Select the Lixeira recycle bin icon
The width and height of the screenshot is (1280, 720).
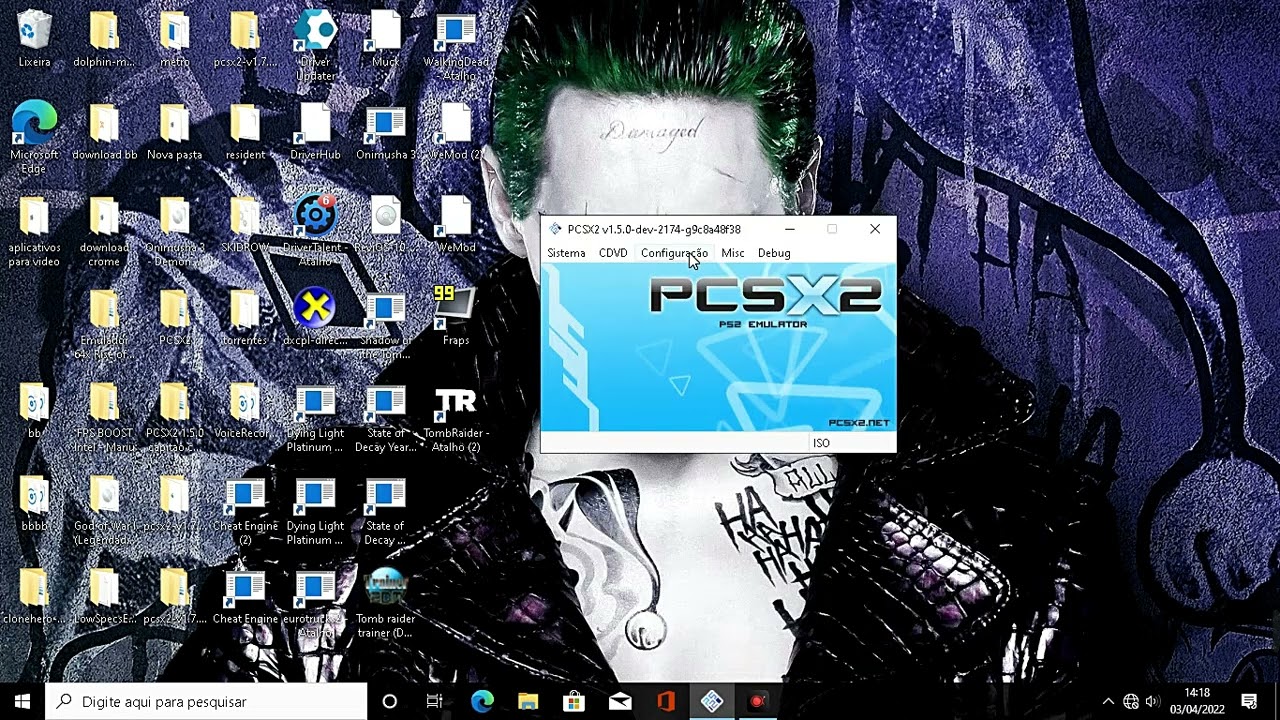pyautogui.click(x=34, y=40)
